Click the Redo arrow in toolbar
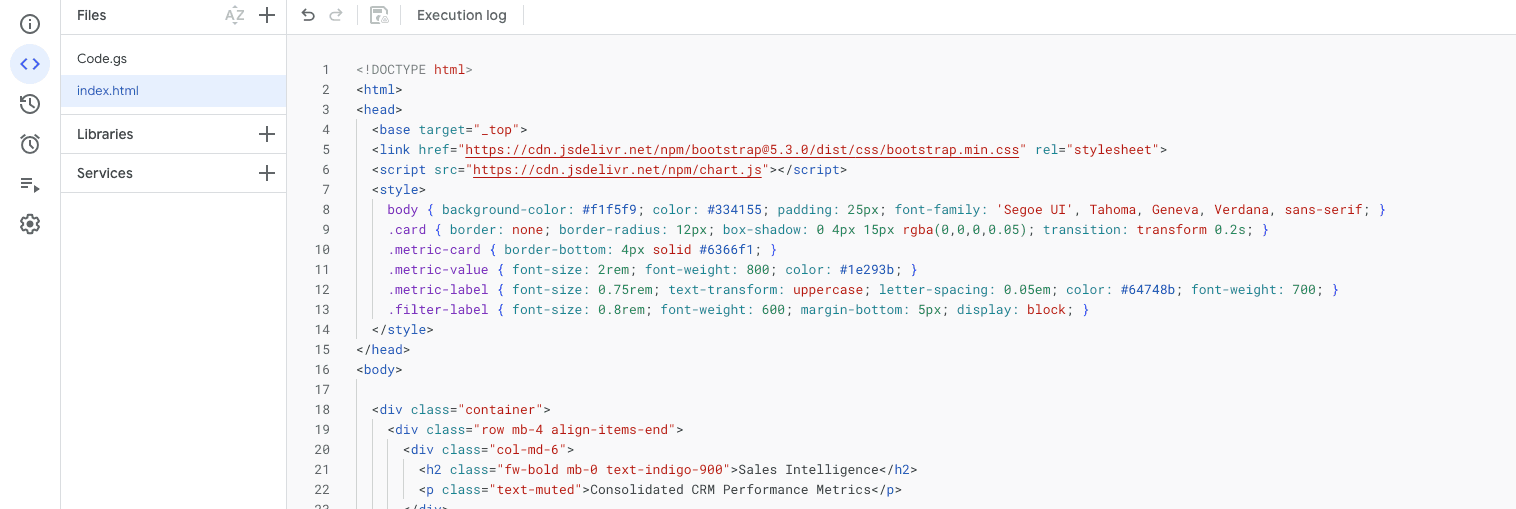 [336, 15]
